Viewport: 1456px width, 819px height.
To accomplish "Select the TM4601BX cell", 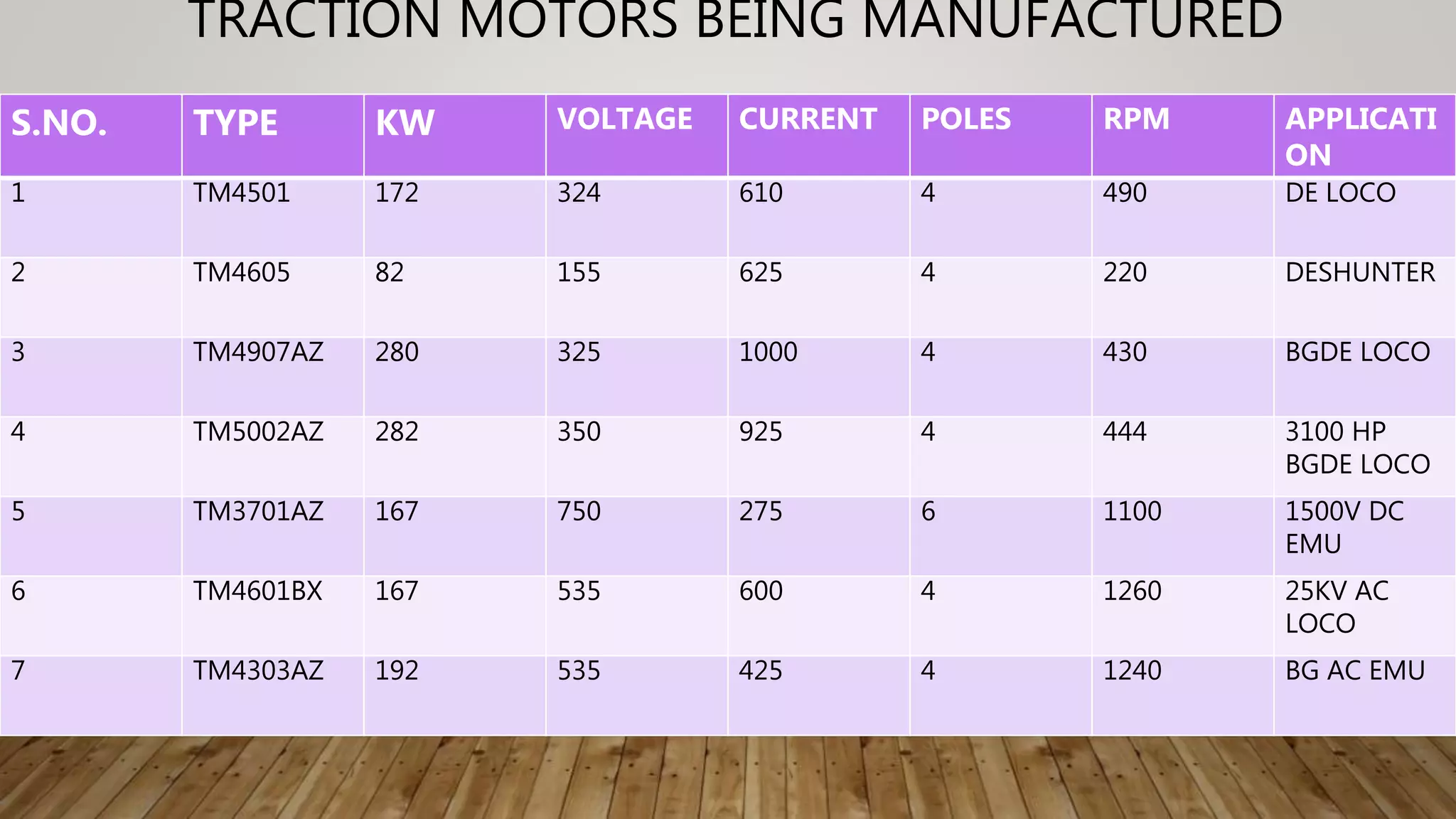I will point(257,591).
